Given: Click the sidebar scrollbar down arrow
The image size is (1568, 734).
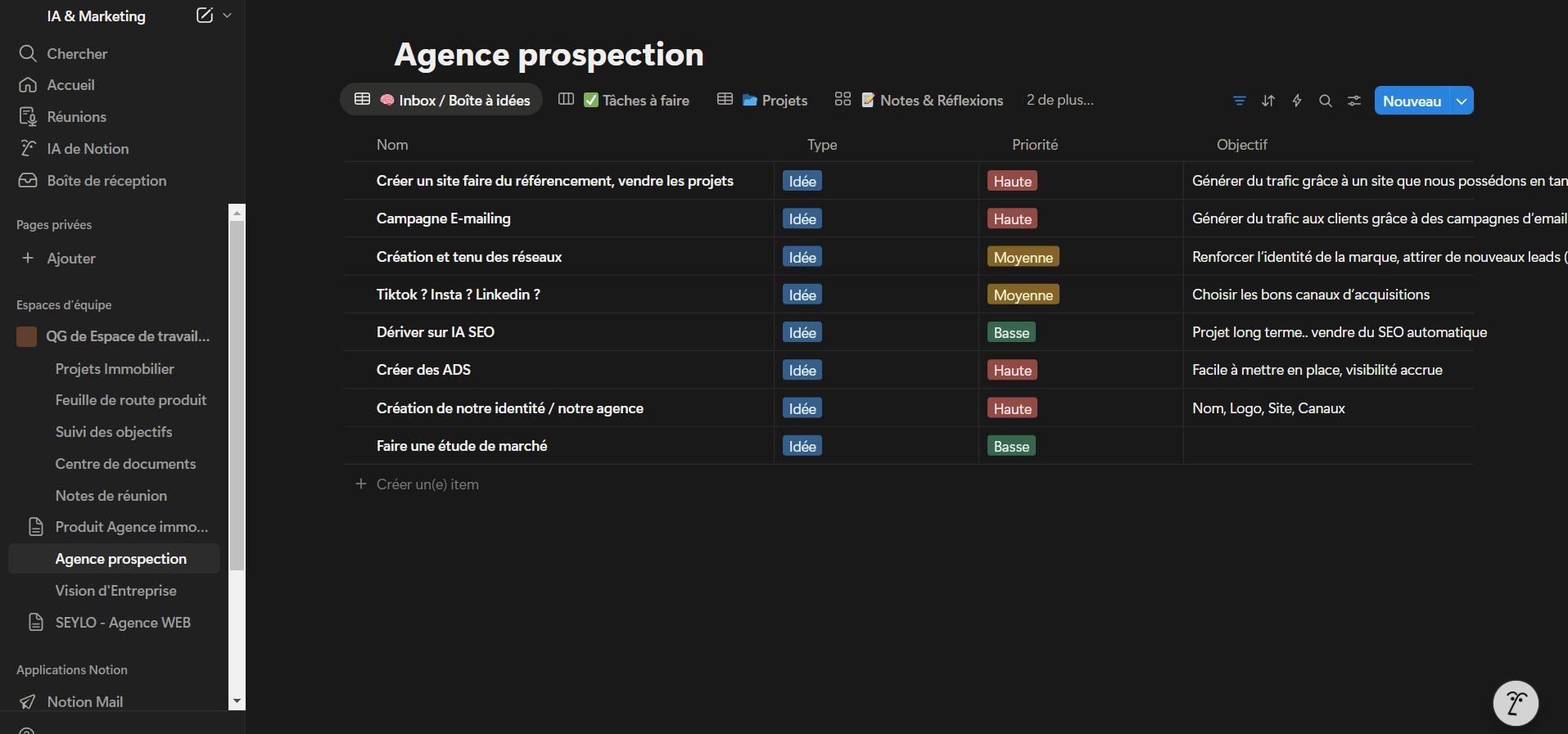Looking at the screenshot, I should click(237, 701).
